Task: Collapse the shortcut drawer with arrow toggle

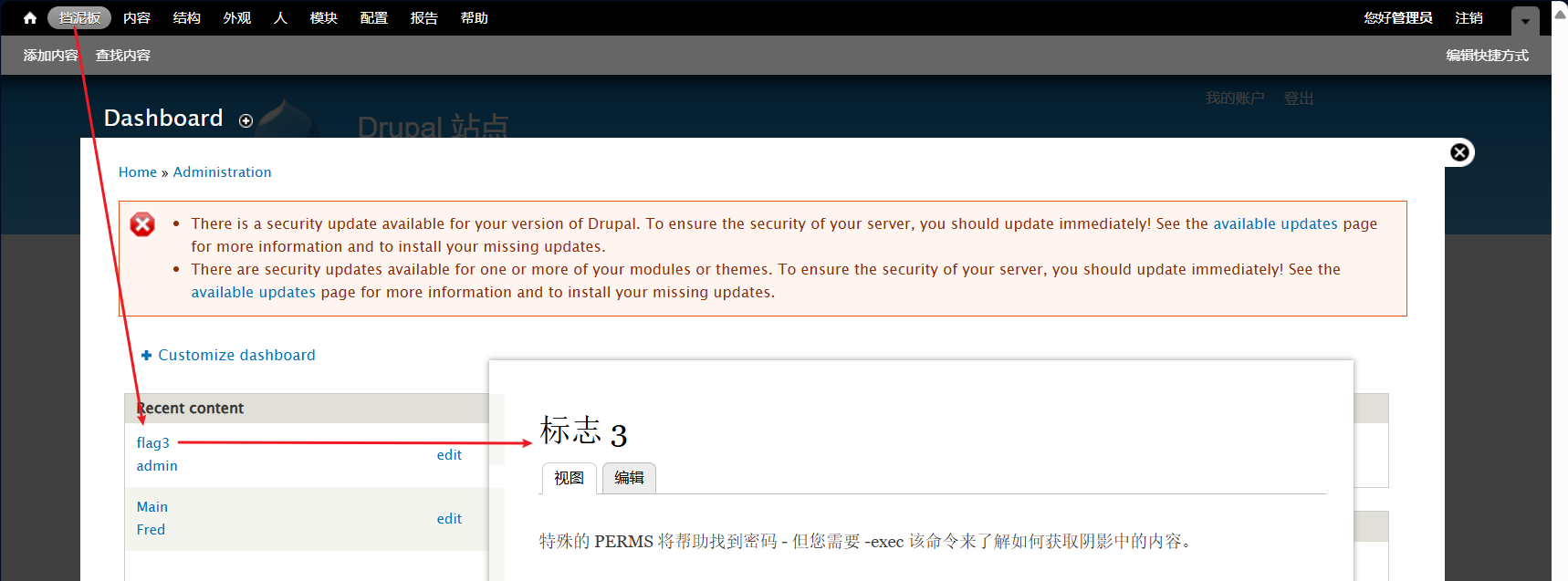Action: coord(1525,21)
